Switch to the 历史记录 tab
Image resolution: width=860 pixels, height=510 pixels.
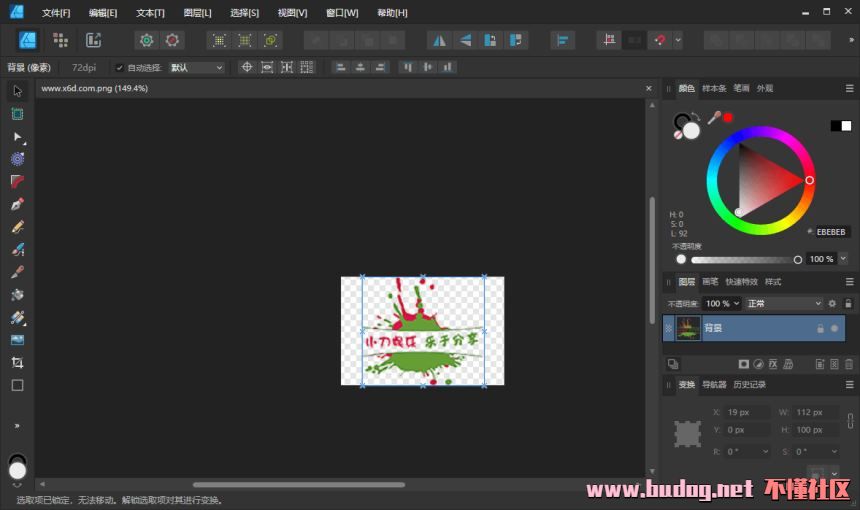(x=749, y=385)
